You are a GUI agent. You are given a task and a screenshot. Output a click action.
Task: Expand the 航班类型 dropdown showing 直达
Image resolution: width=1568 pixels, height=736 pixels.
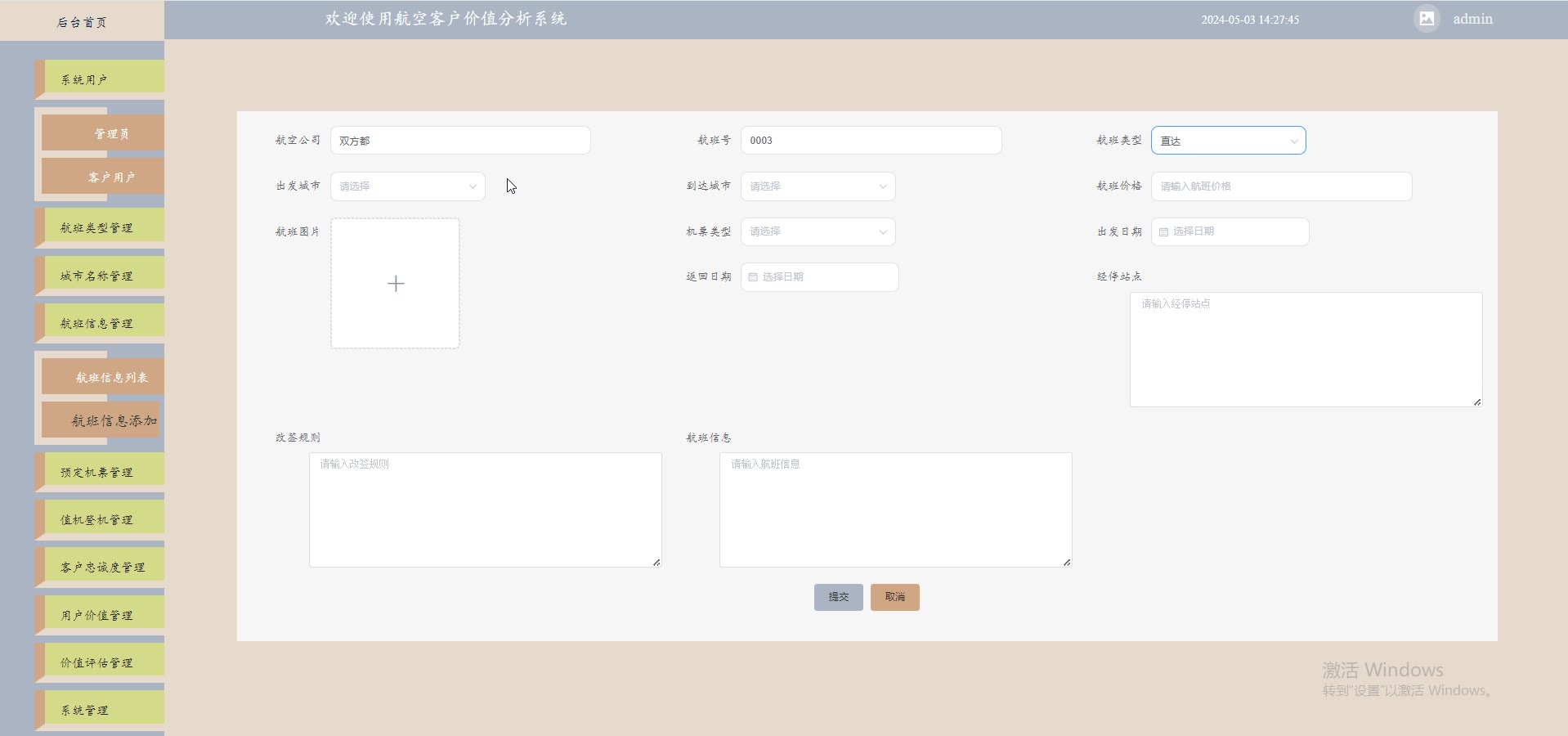[x=1229, y=141]
